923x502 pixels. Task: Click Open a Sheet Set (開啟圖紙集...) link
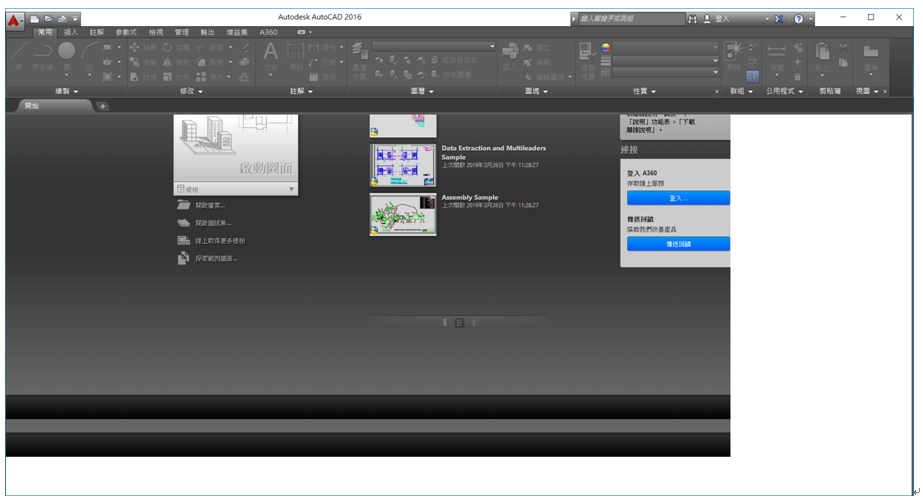coord(204,223)
